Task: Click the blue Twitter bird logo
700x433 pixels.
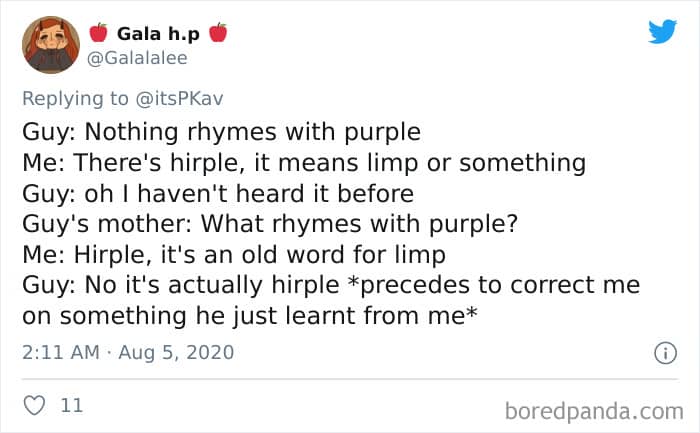Action: pyautogui.click(x=662, y=31)
